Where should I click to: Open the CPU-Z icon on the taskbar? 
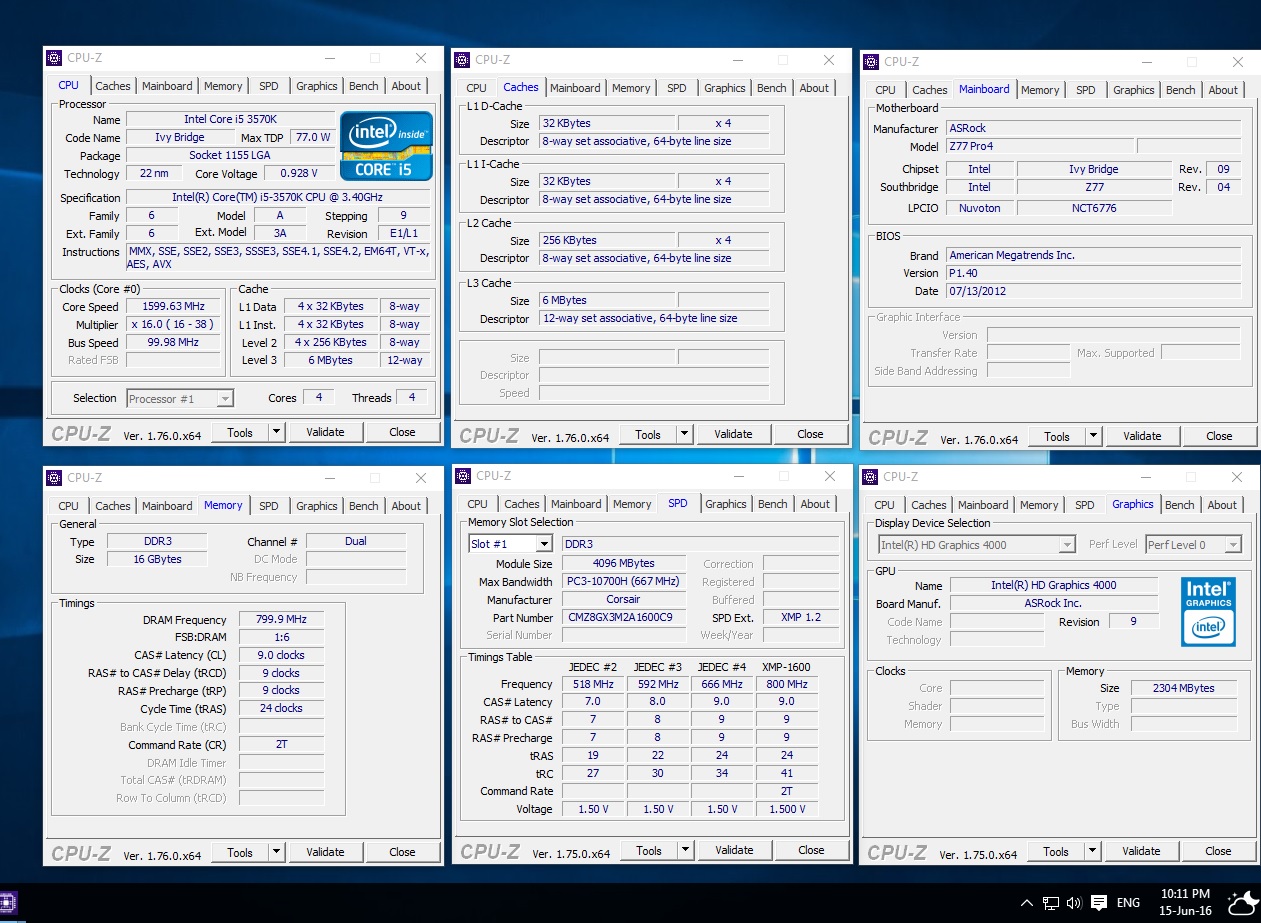[8, 903]
